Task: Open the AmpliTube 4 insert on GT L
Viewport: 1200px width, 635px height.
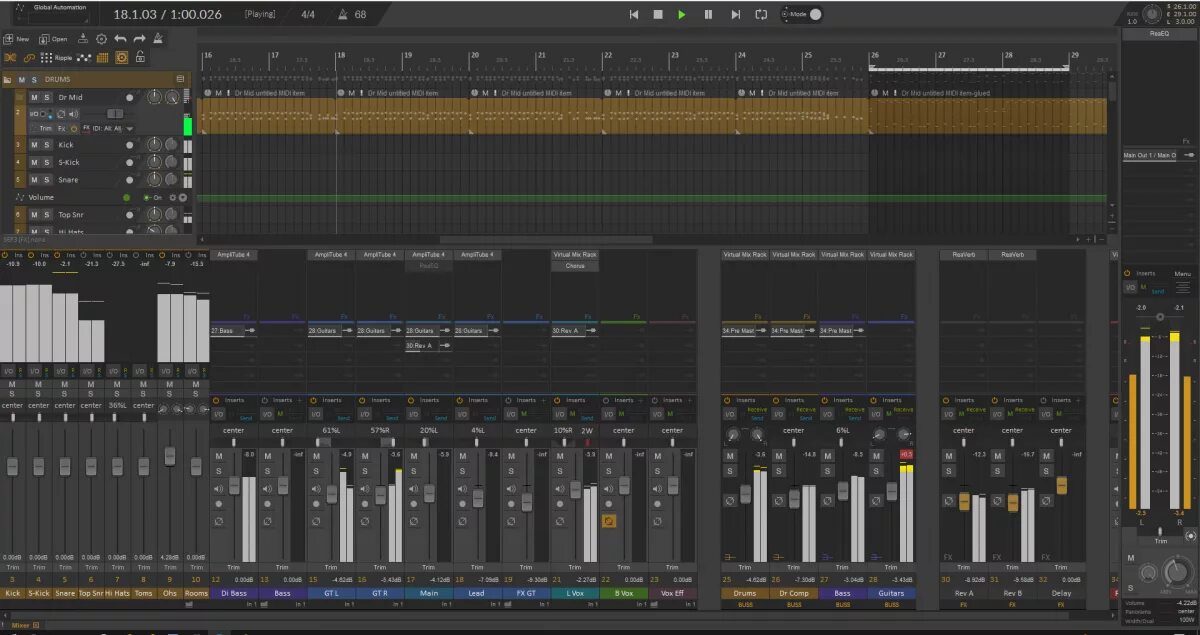Action: (x=331, y=255)
